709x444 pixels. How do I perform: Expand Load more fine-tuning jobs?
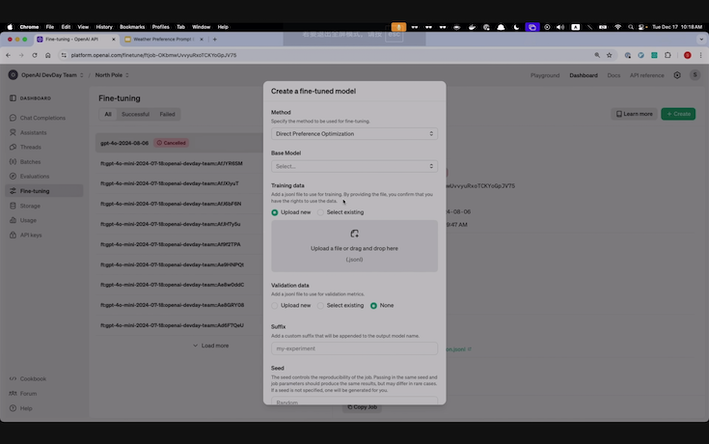(x=211, y=345)
